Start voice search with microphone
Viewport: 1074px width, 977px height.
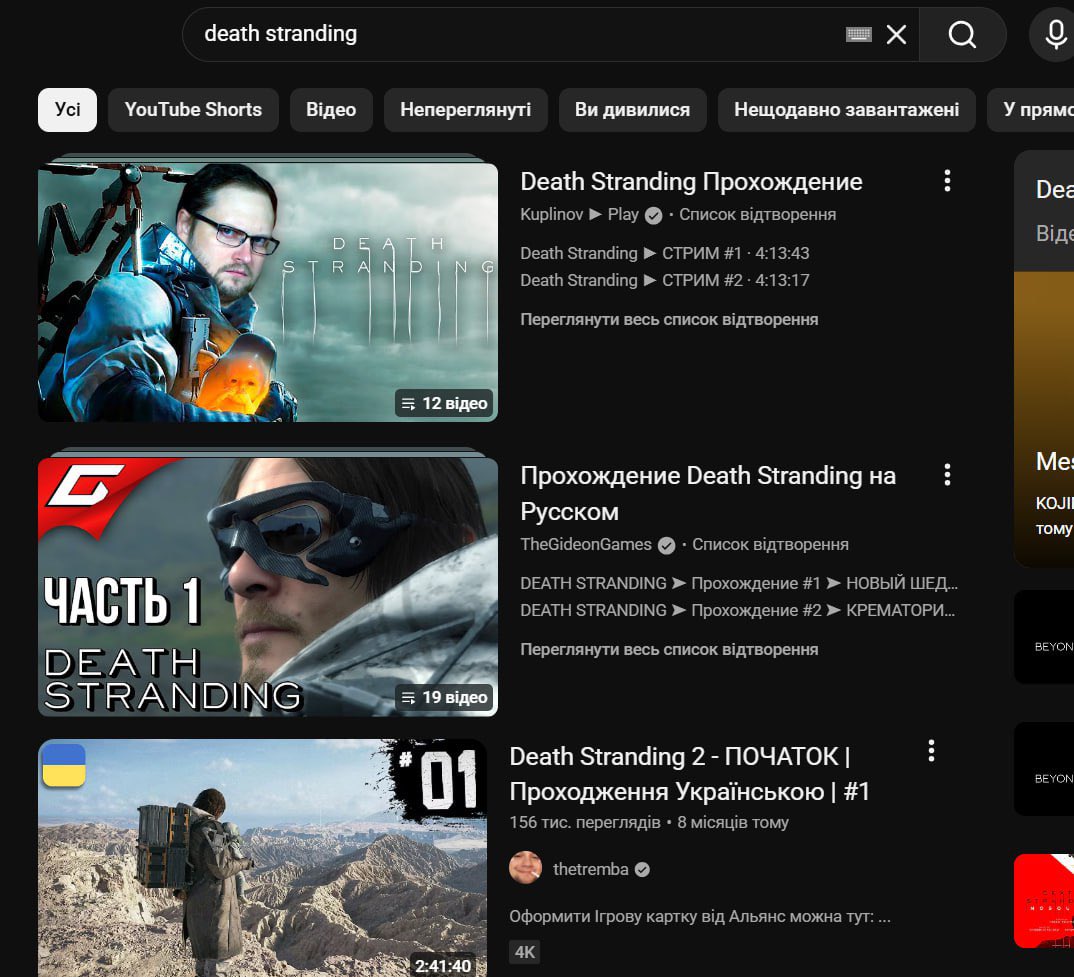click(x=1056, y=34)
